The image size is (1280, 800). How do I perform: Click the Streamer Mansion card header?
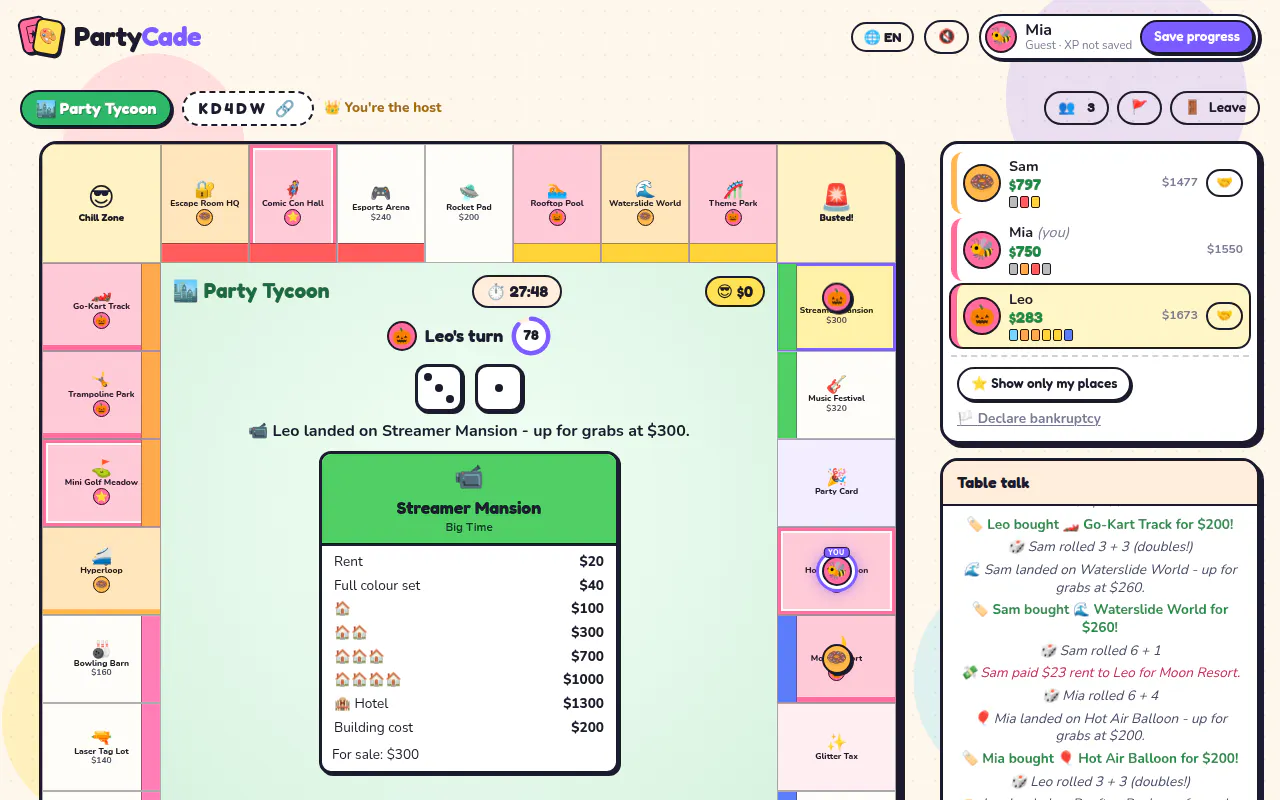tap(469, 499)
